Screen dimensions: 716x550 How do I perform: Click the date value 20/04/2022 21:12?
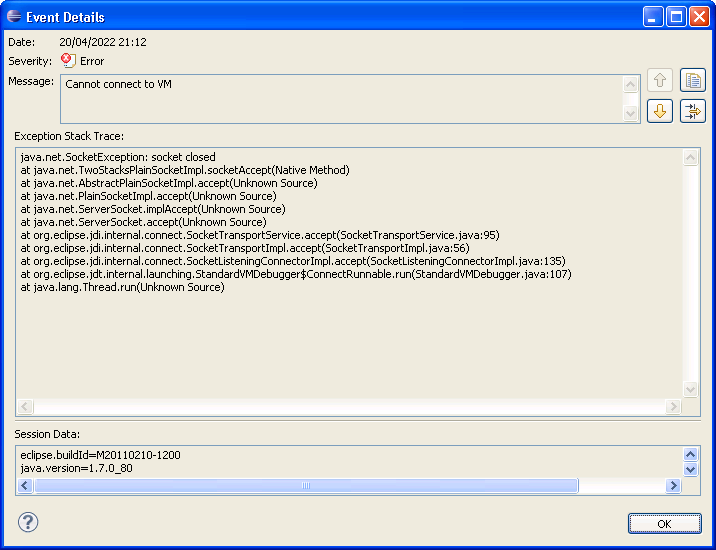coord(103,42)
